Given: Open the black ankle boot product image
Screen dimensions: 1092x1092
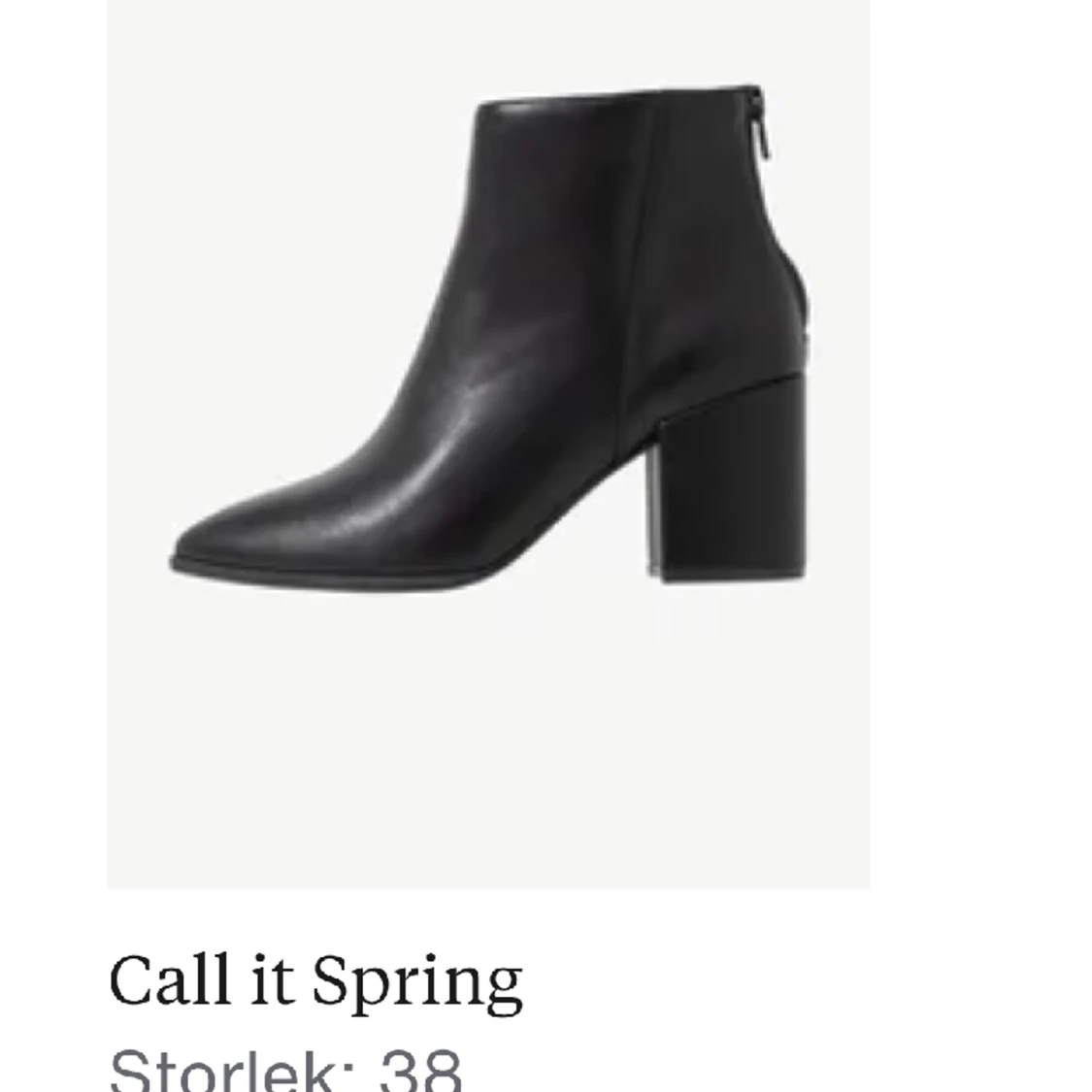Looking at the screenshot, I should tap(488, 444).
